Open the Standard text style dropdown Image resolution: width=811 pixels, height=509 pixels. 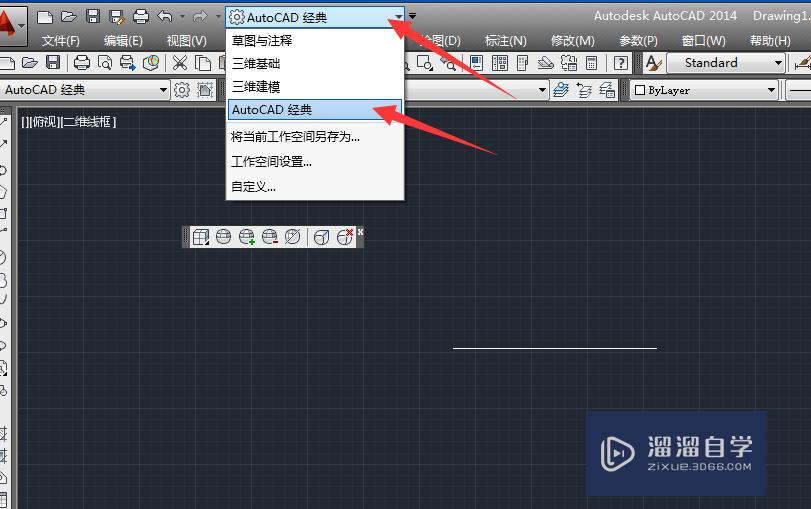tap(726, 63)
